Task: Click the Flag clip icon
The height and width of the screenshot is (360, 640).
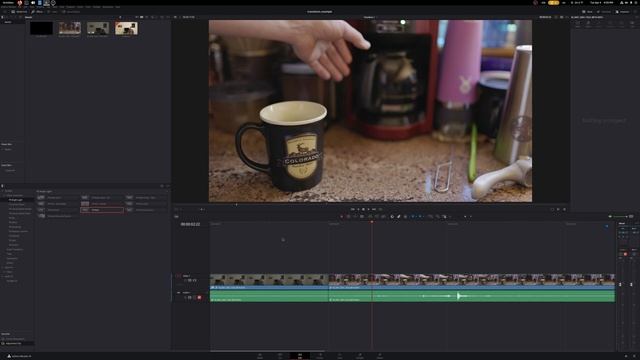Action: pos(413,216)
